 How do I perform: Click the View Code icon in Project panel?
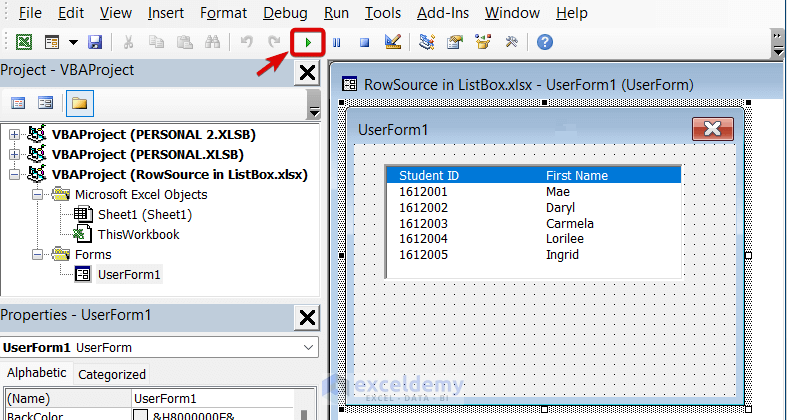18,103
